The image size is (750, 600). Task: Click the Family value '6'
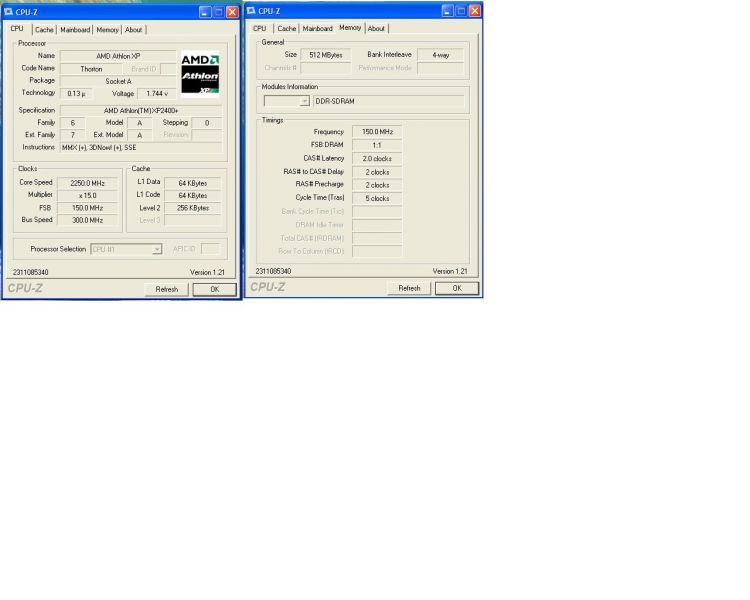click(73, 123)
